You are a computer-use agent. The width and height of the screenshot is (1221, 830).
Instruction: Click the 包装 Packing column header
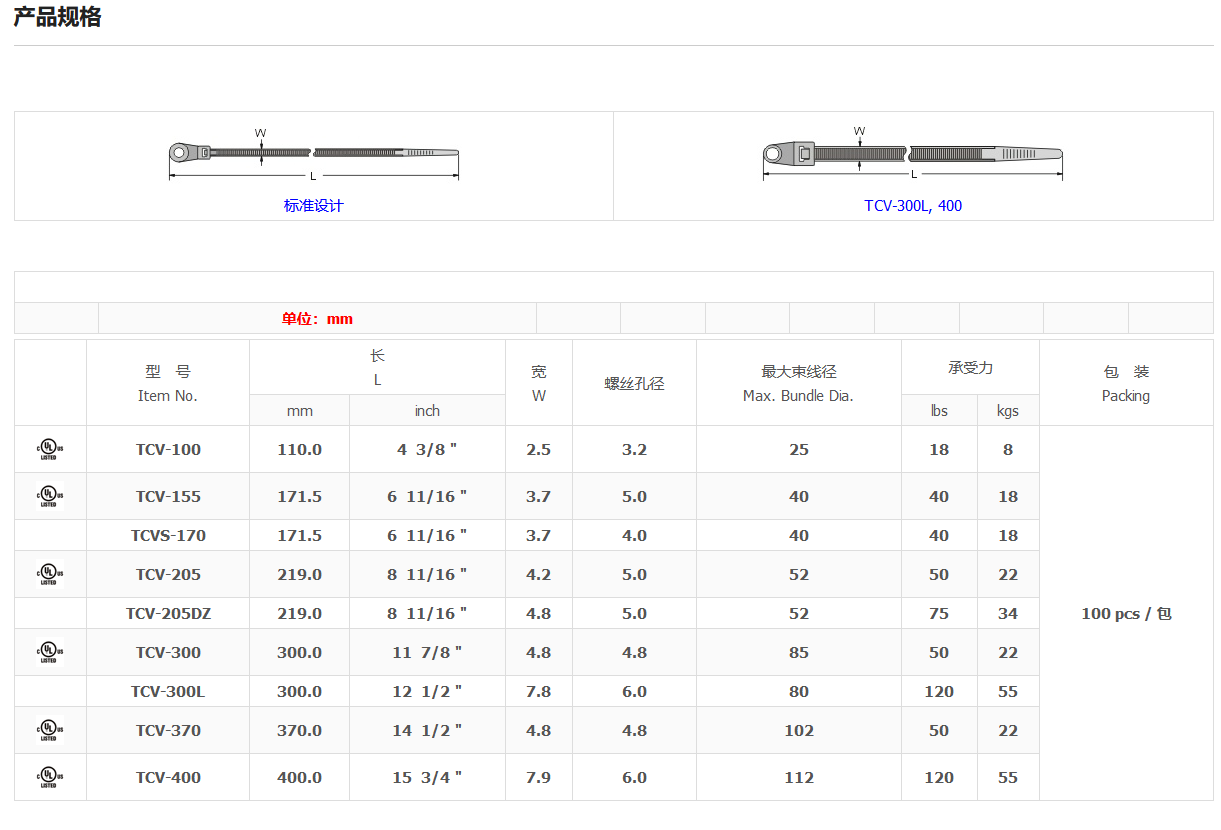pyautogui.click(x=1126, y=383)
